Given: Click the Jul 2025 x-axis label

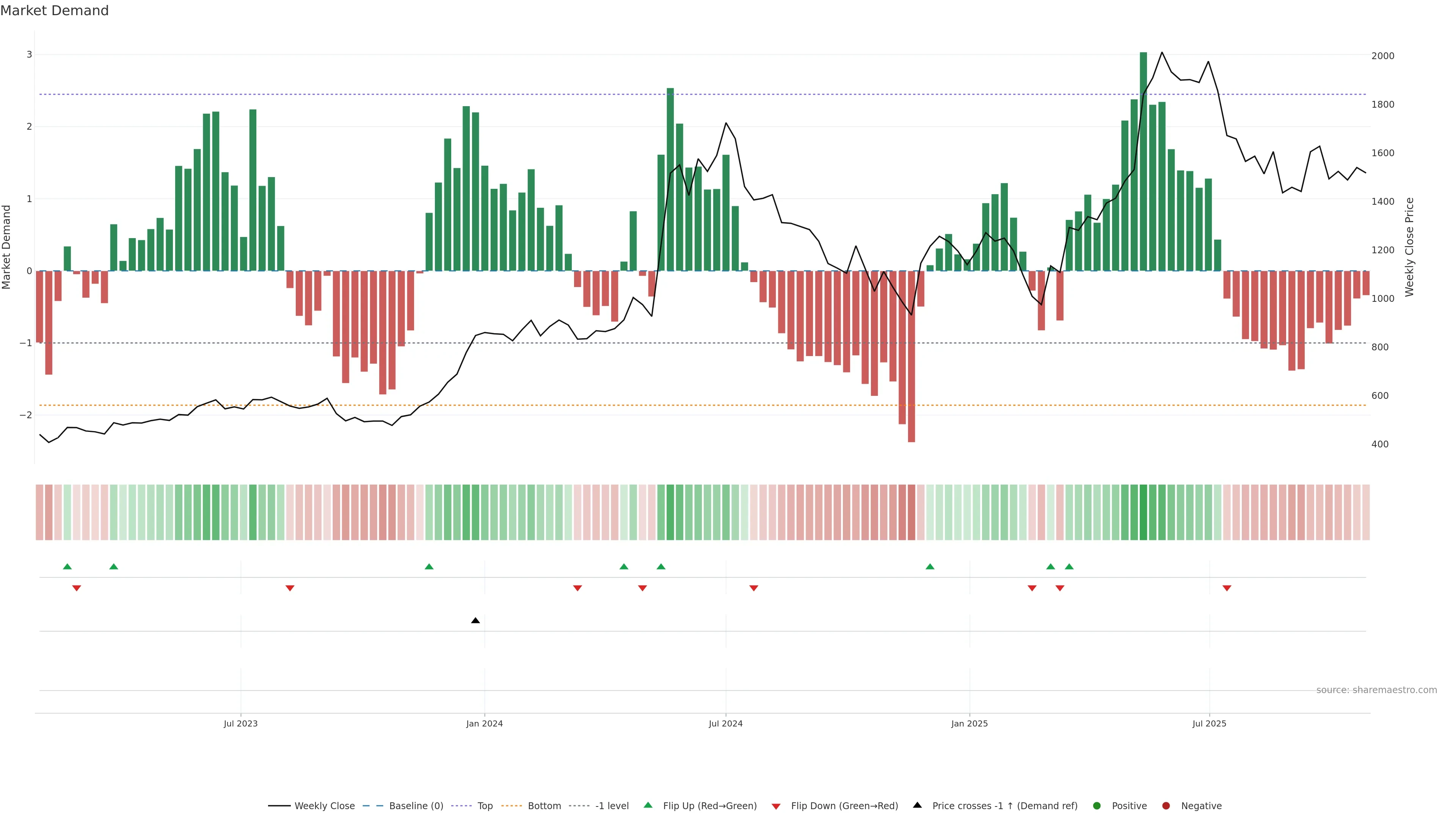Looking at the screenshot, I should 1209,723.
